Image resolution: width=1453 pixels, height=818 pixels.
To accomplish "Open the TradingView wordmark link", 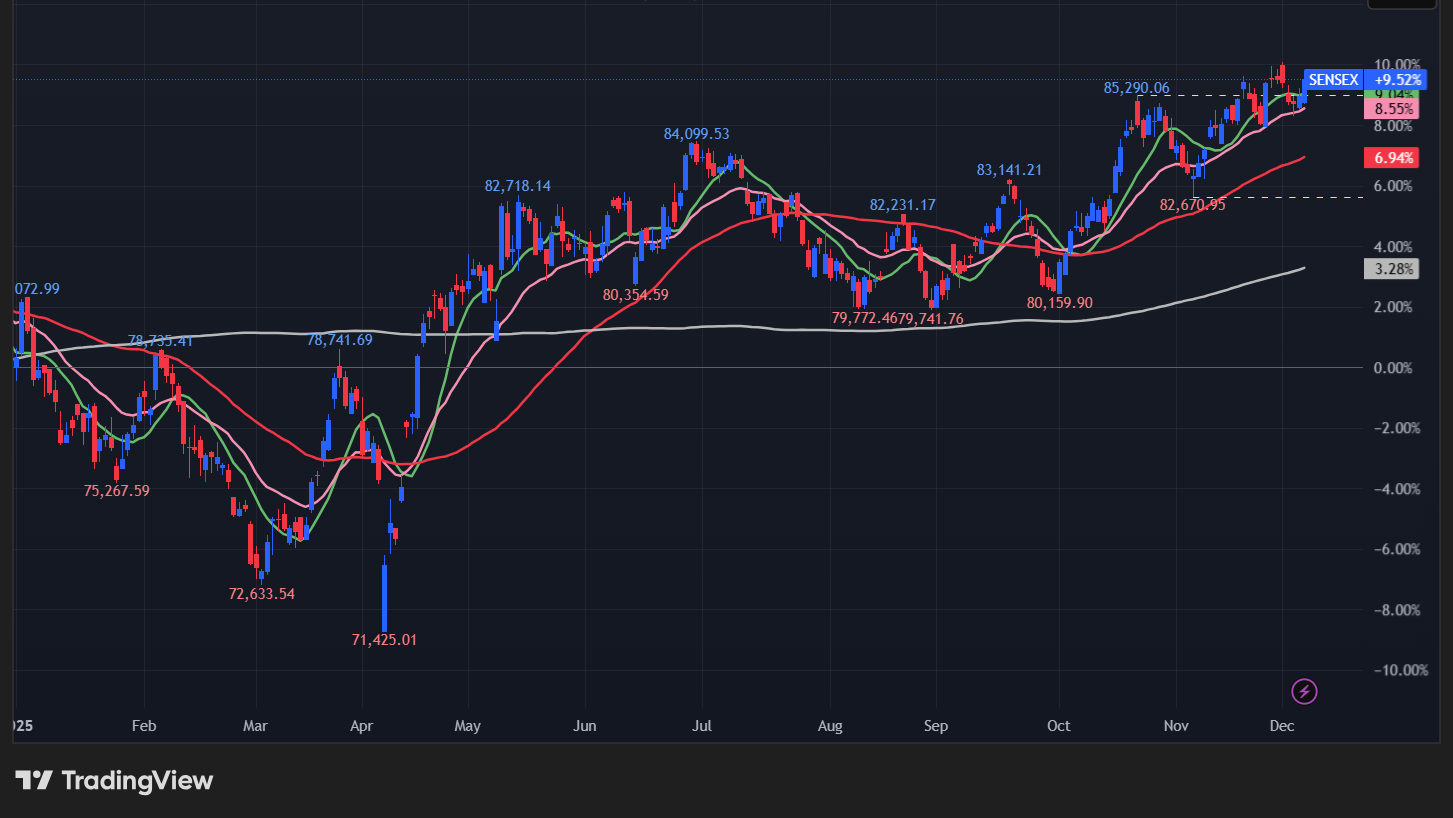I will pos(137,780).
